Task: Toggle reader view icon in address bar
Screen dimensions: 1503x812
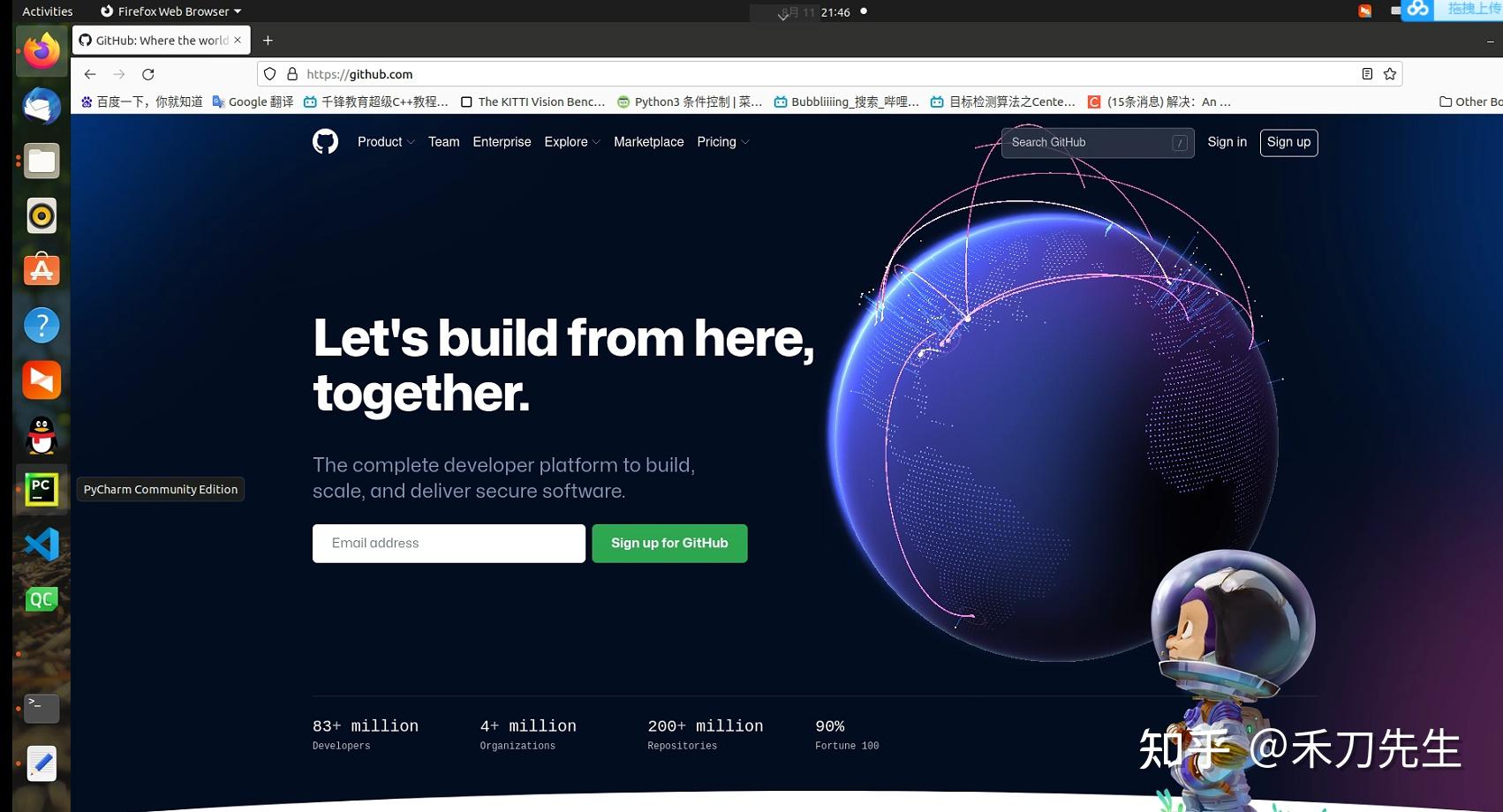Action: (1367, 74)
